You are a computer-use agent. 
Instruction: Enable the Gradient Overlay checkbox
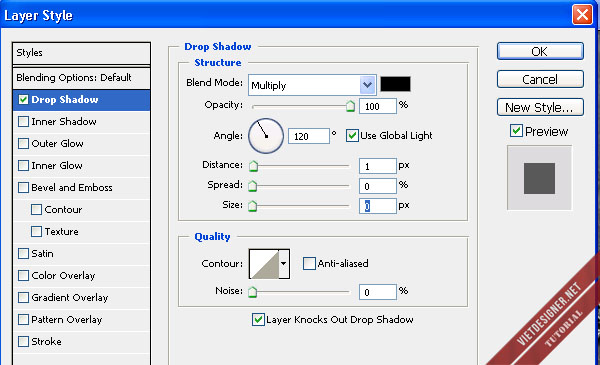[23, 298]
